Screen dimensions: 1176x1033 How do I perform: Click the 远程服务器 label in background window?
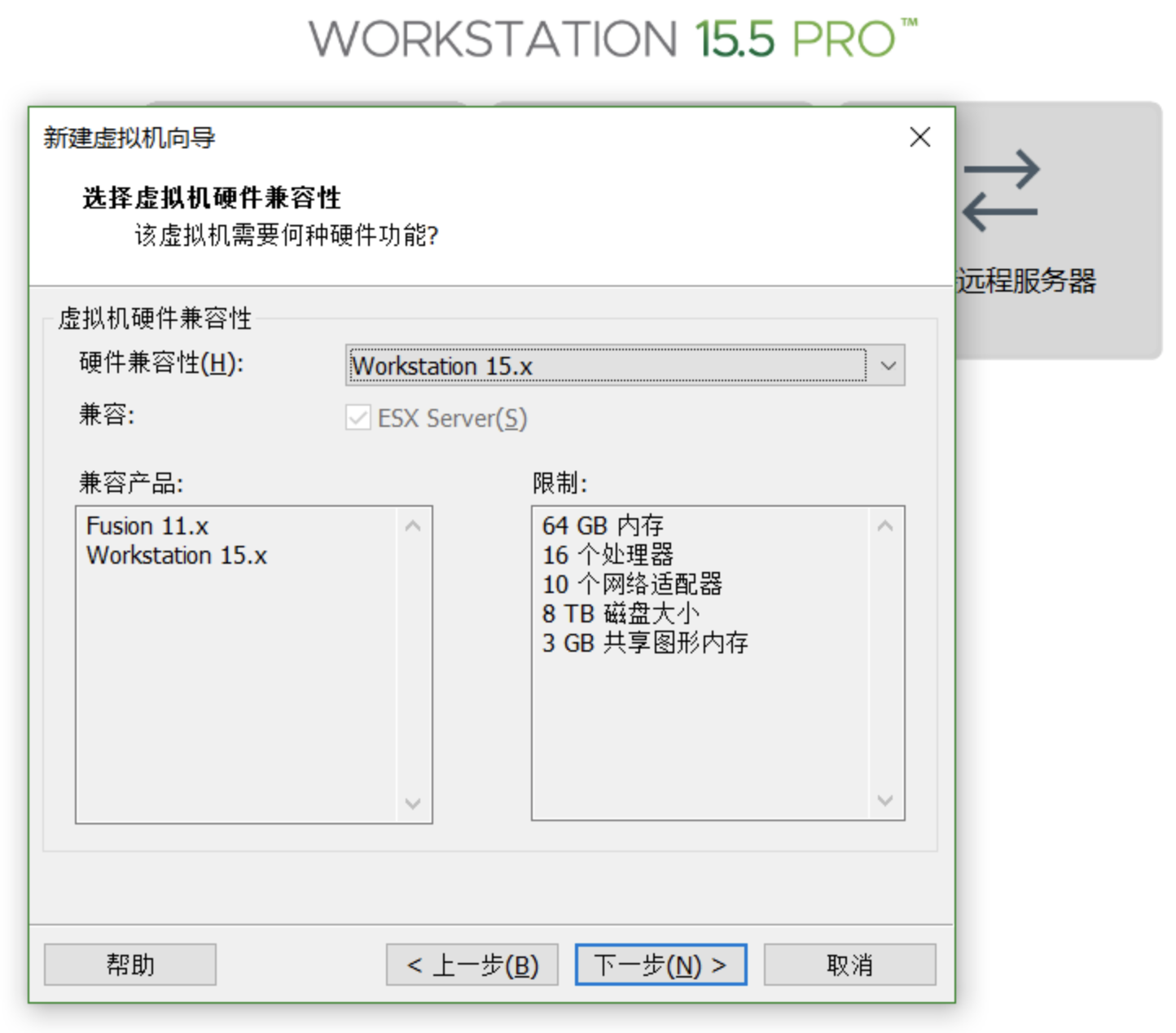tap(1026, 281)
